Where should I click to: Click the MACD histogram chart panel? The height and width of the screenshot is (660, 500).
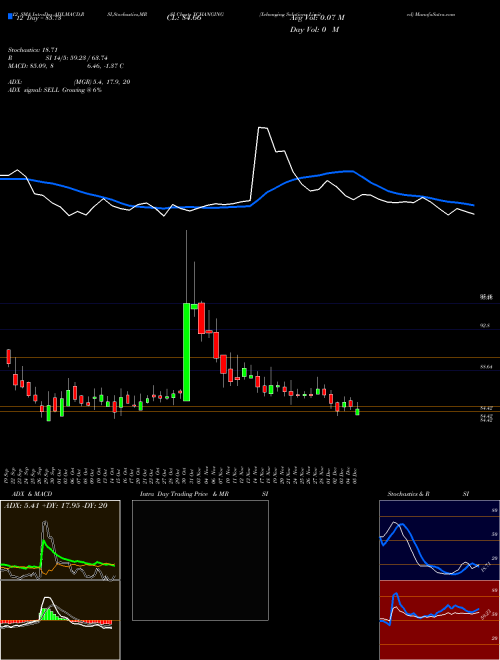(60, 620)
